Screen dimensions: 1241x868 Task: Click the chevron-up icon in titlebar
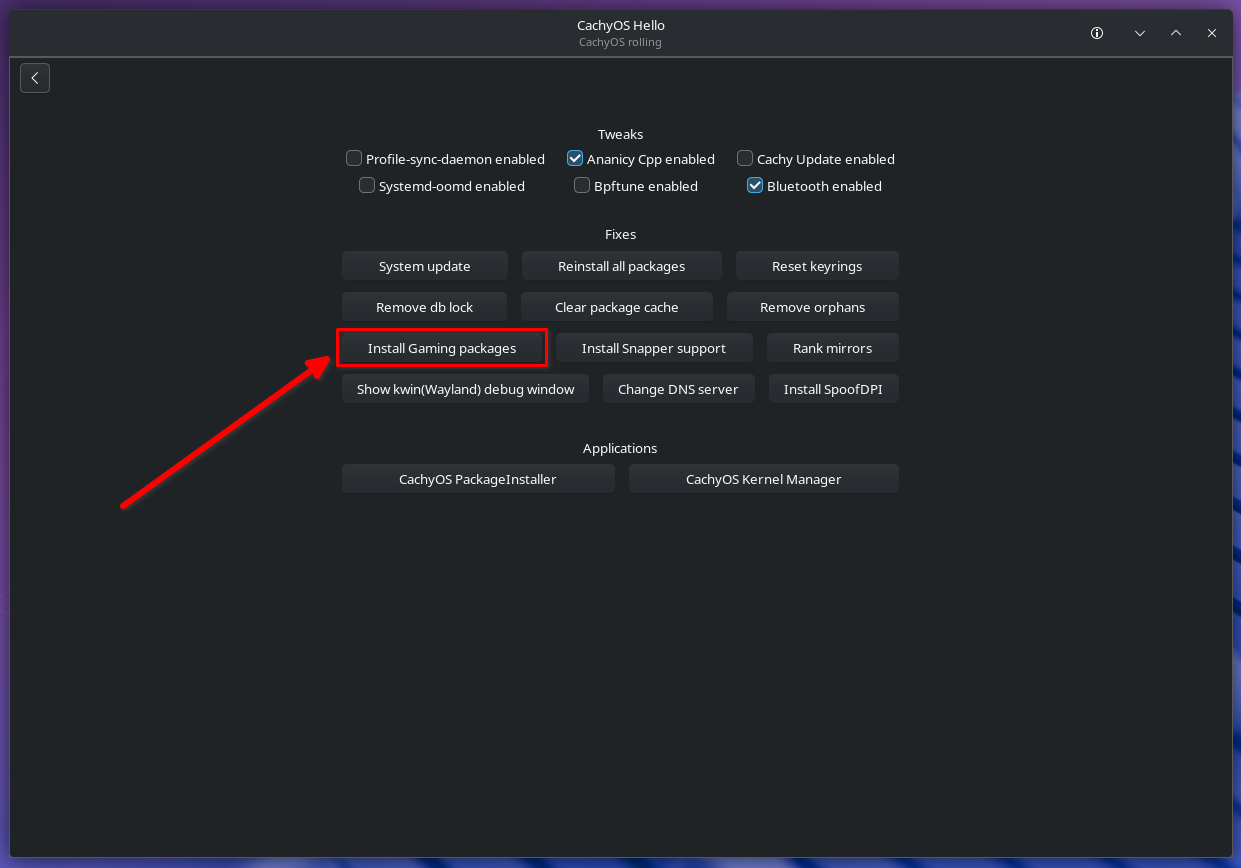[1176, 33]
